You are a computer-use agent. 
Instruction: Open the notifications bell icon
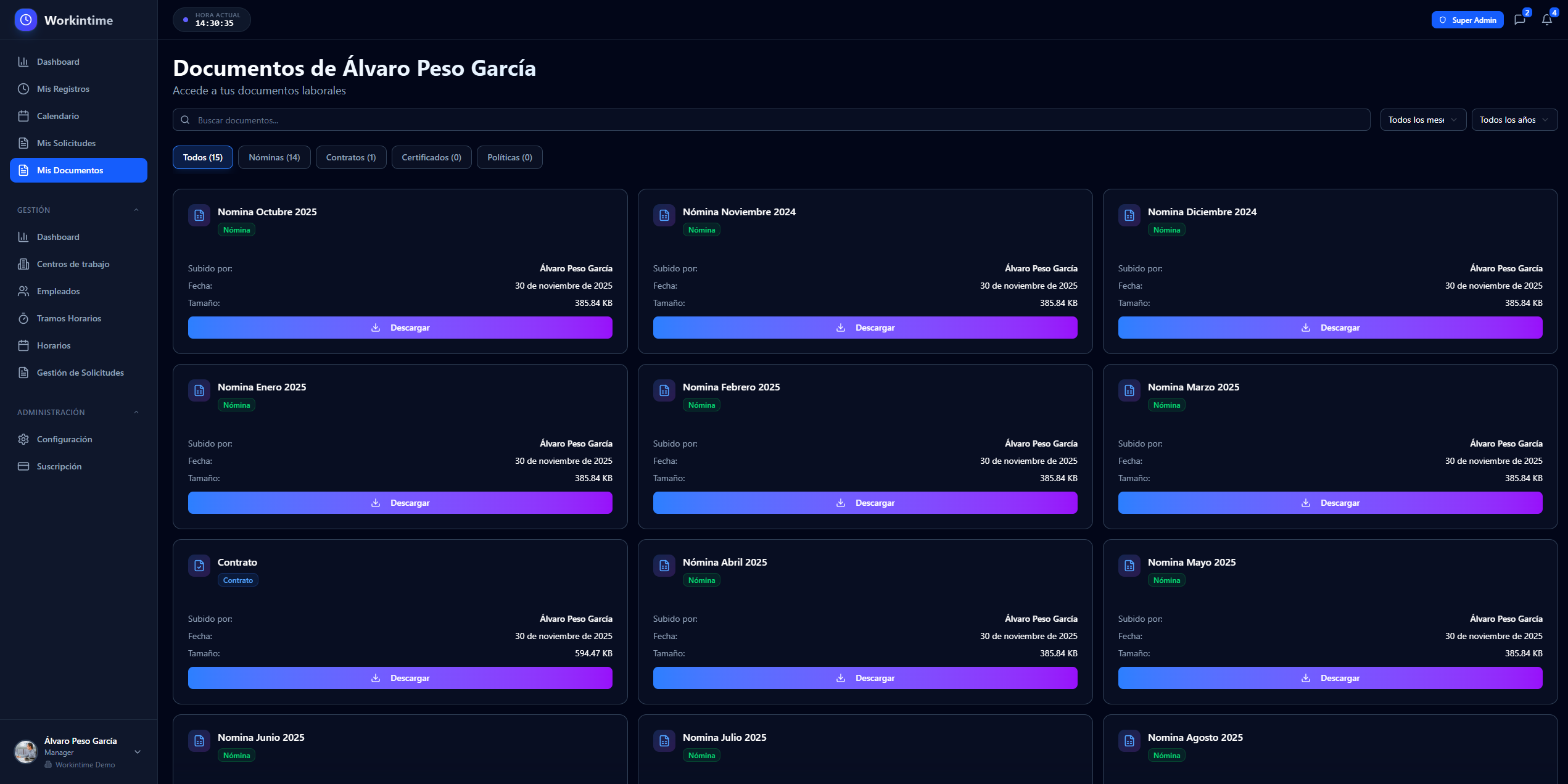click(1546, 20)
